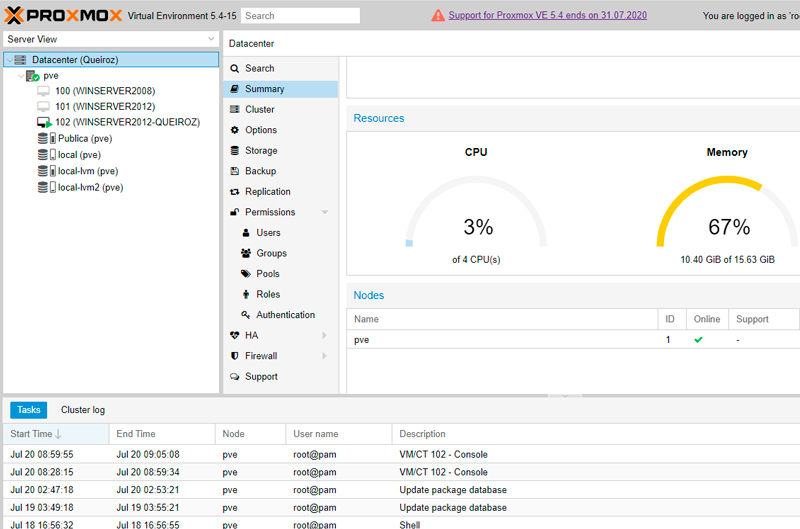800x529 pixels.
Task: Click the Permissions unlock icon
Action: click(235, 212)
